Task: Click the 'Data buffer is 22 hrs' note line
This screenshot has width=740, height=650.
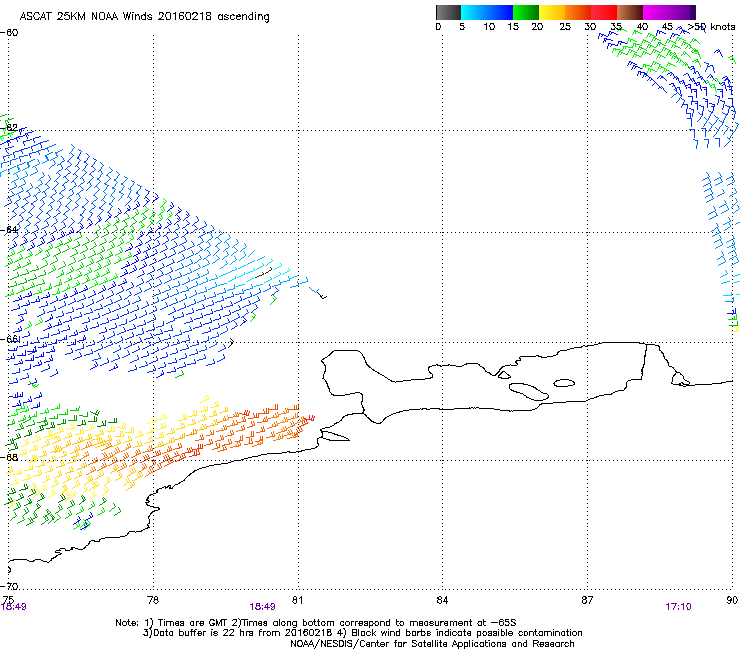Action: click(x=362, y=633)
